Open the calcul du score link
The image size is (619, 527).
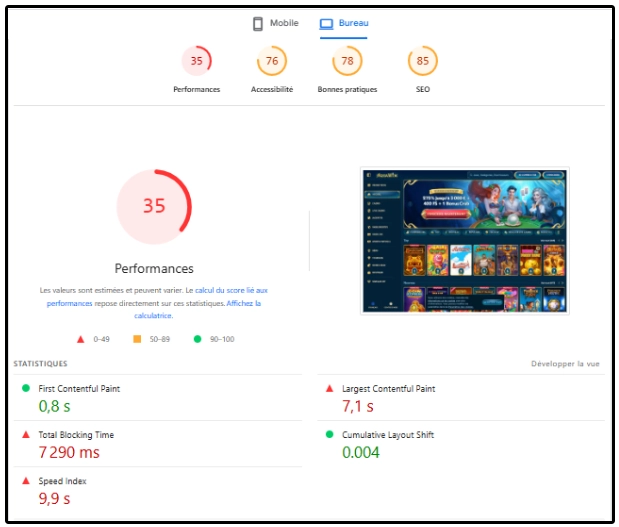(x=231, y=290)
